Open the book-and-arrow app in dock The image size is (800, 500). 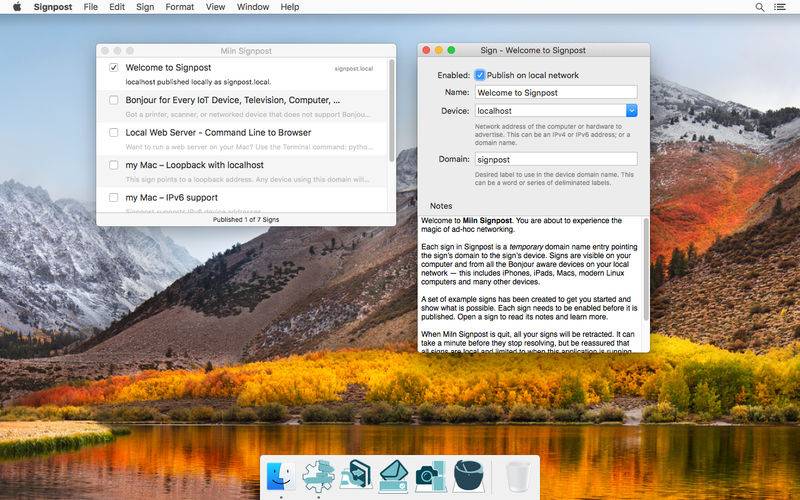356,476
